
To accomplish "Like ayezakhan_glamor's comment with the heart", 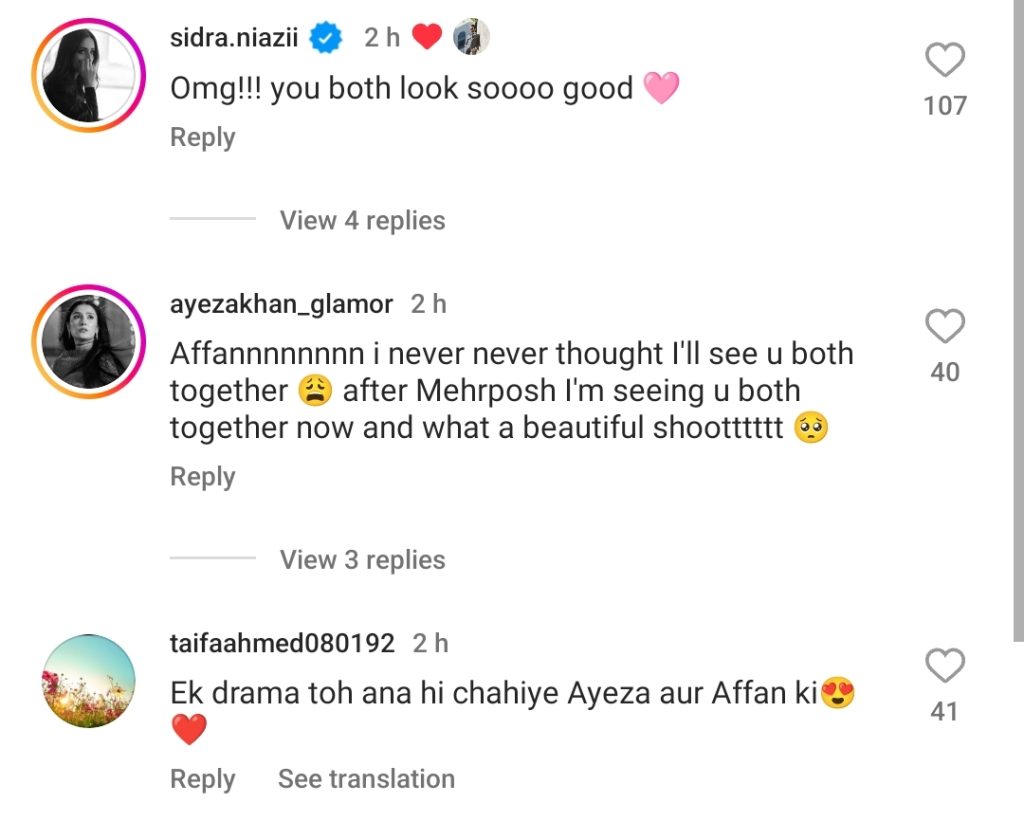I will pos(944,327).
